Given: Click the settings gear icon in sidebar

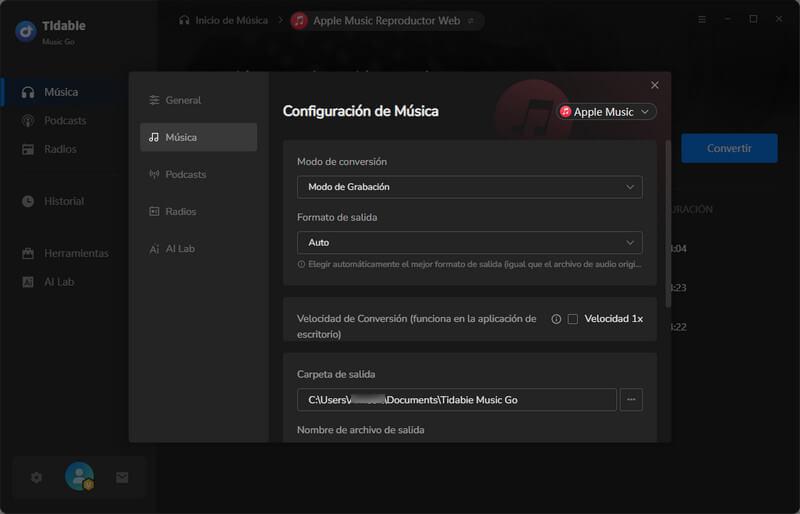Looking at the screenshot, I should click(x=36, y=478).
